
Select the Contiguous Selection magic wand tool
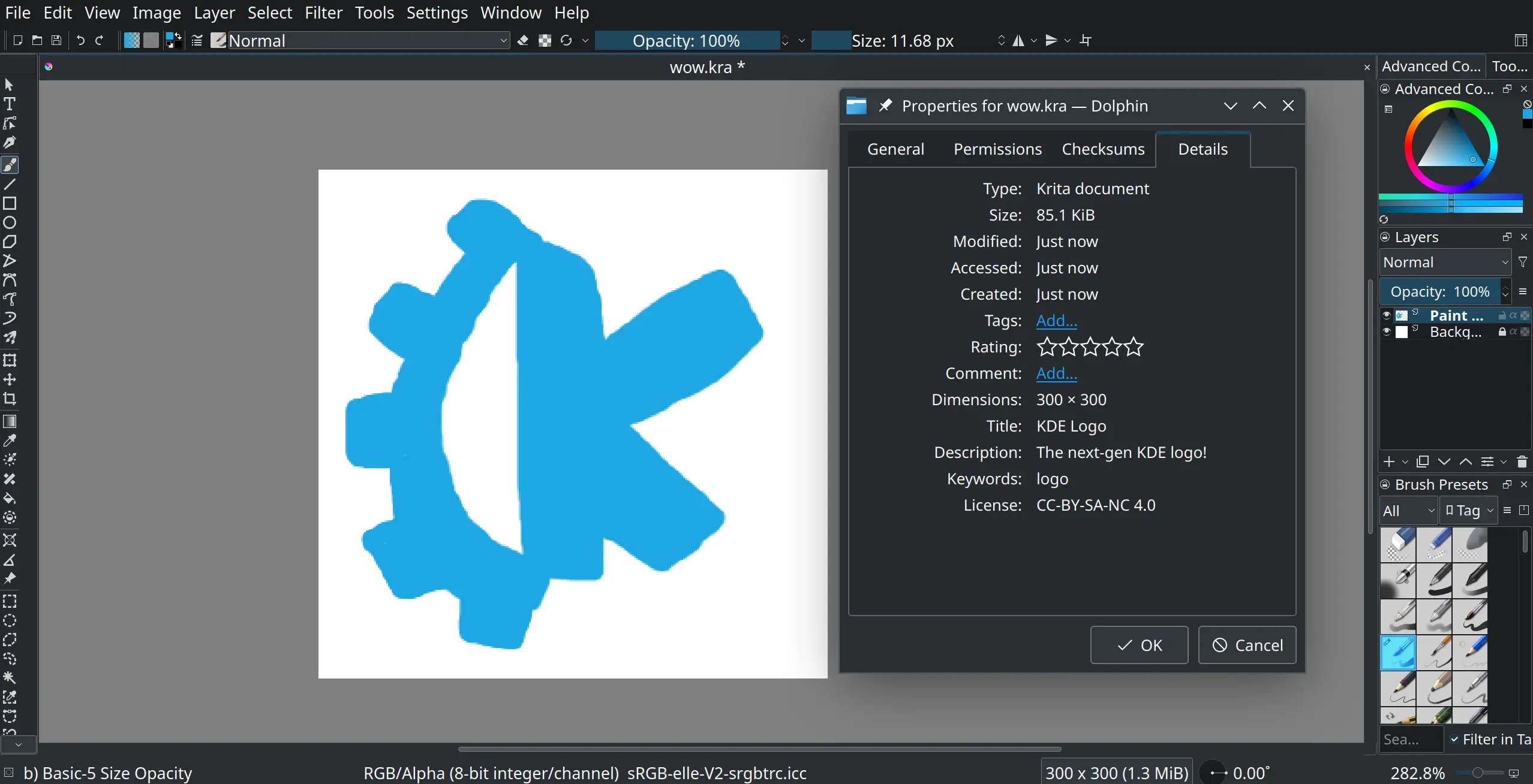(x=10, y=678)
